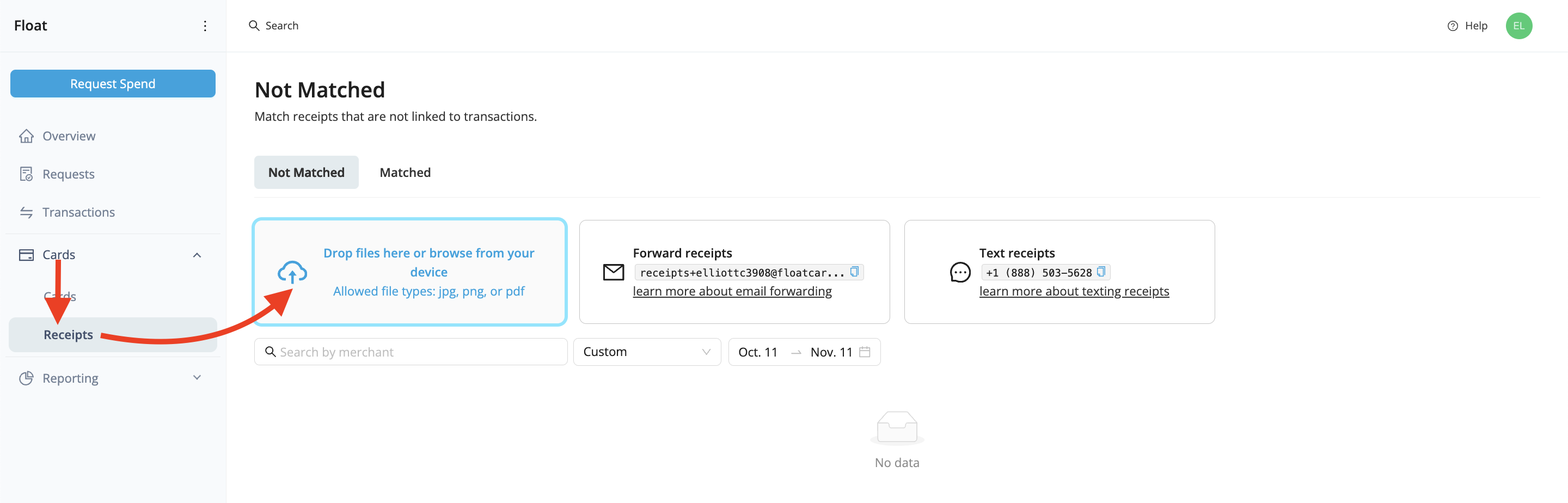
Task: Open learn more about email forwarding link
Action: [x=732, y=291]
